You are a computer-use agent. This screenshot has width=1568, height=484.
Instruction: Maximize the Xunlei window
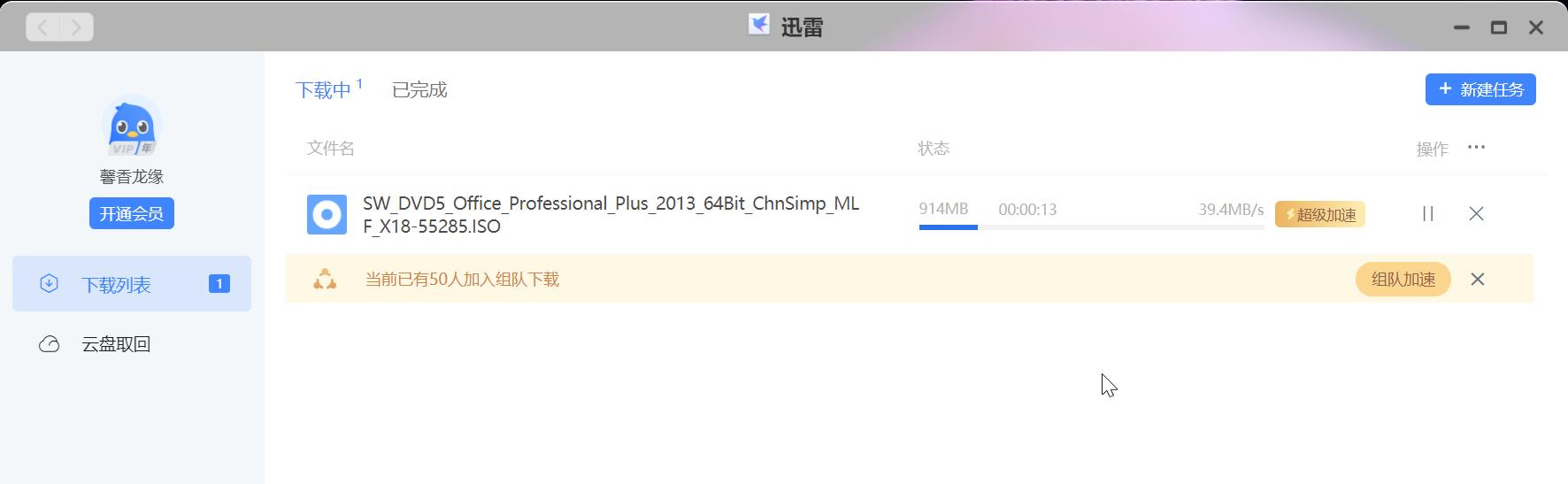[x=1499, y=27]
